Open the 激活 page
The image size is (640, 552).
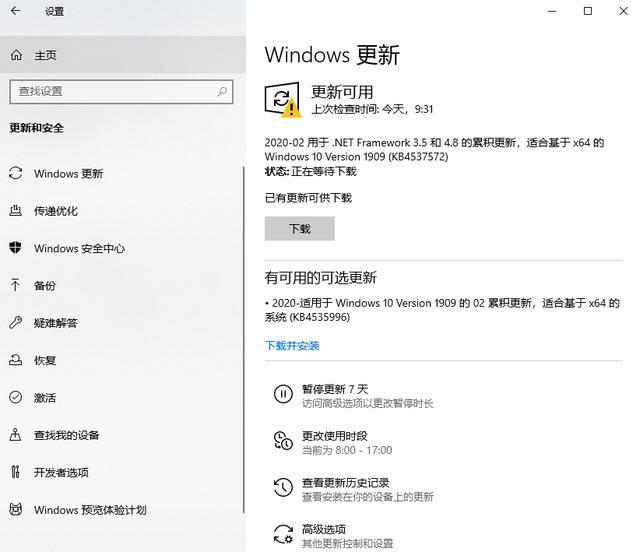tap(122, 398)
